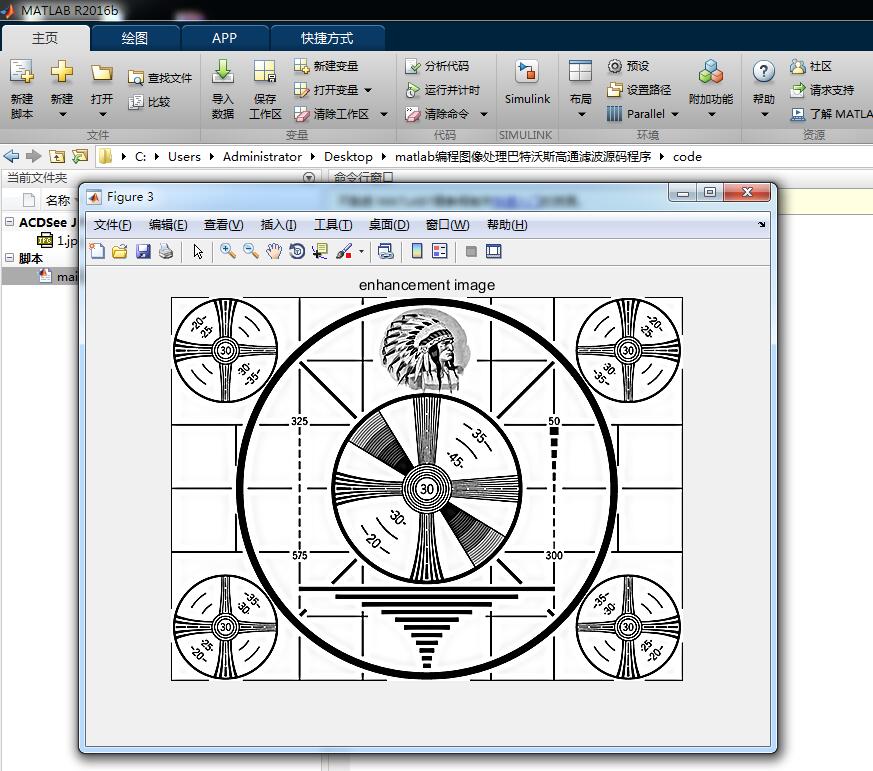Open 附加功能 add-ons menu
This screenshot has height=771, width=873.
pyautogui.click(x=711, y=88)
